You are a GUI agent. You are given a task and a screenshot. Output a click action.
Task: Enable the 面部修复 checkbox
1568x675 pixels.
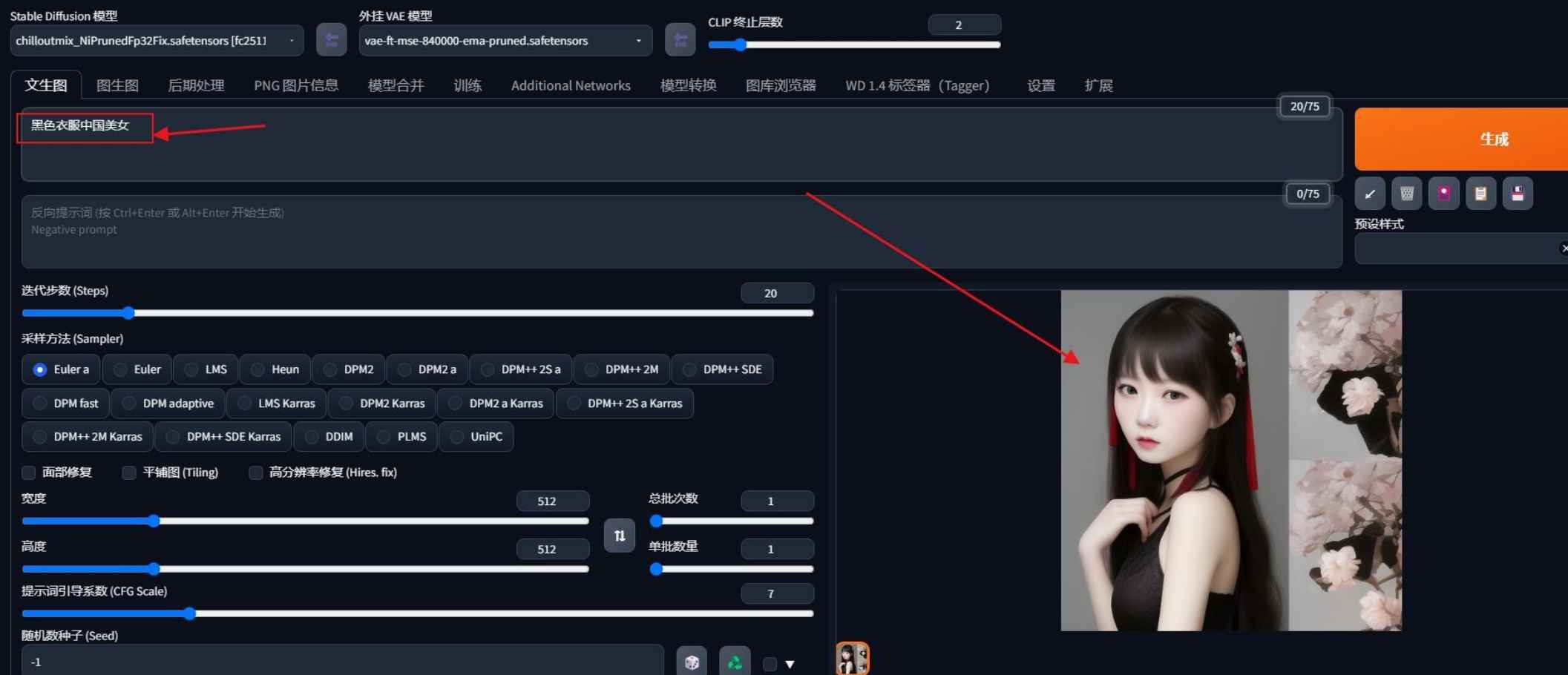[x=29, y=472]
